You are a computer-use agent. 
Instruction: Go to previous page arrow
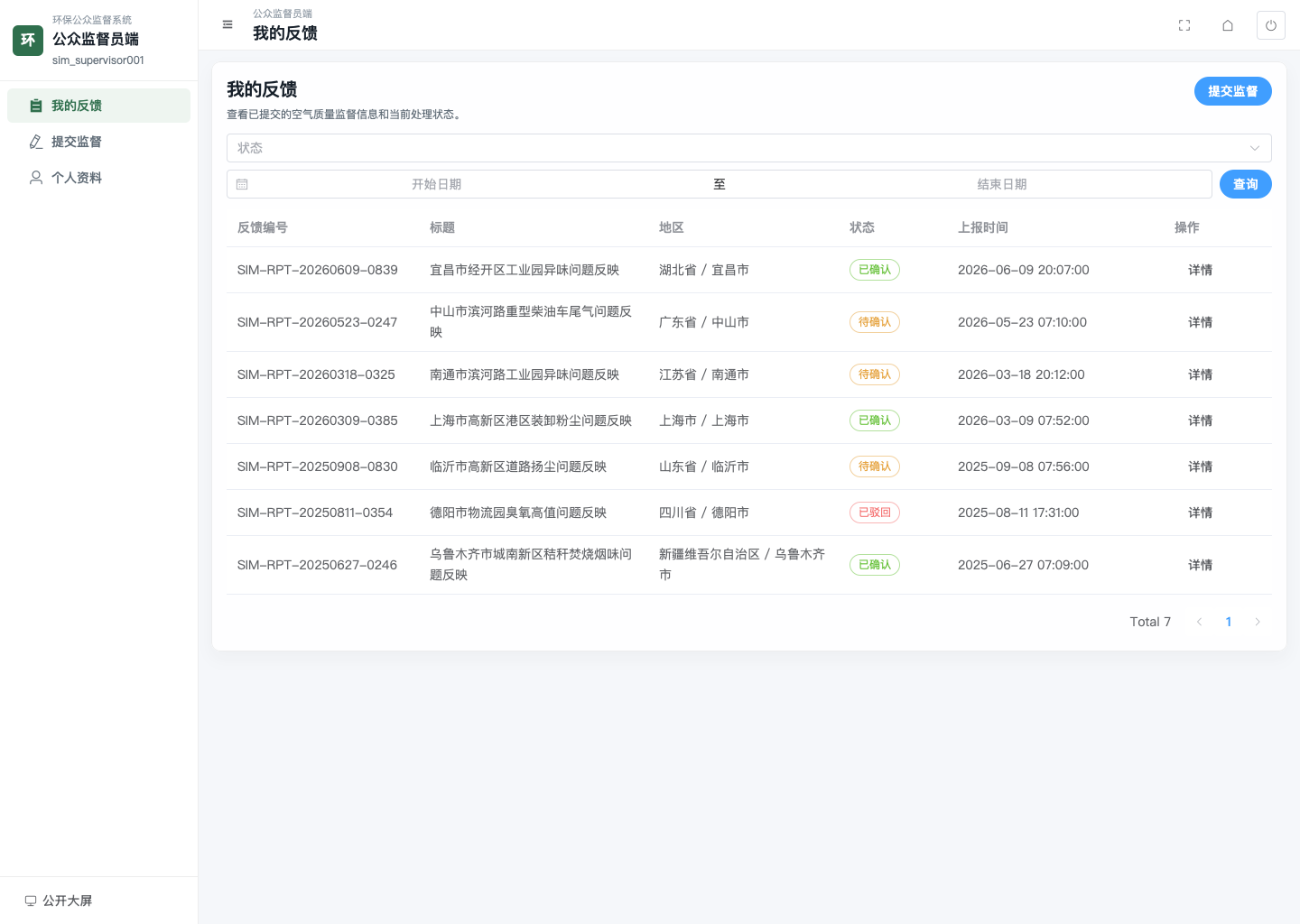click(1199, 622)
